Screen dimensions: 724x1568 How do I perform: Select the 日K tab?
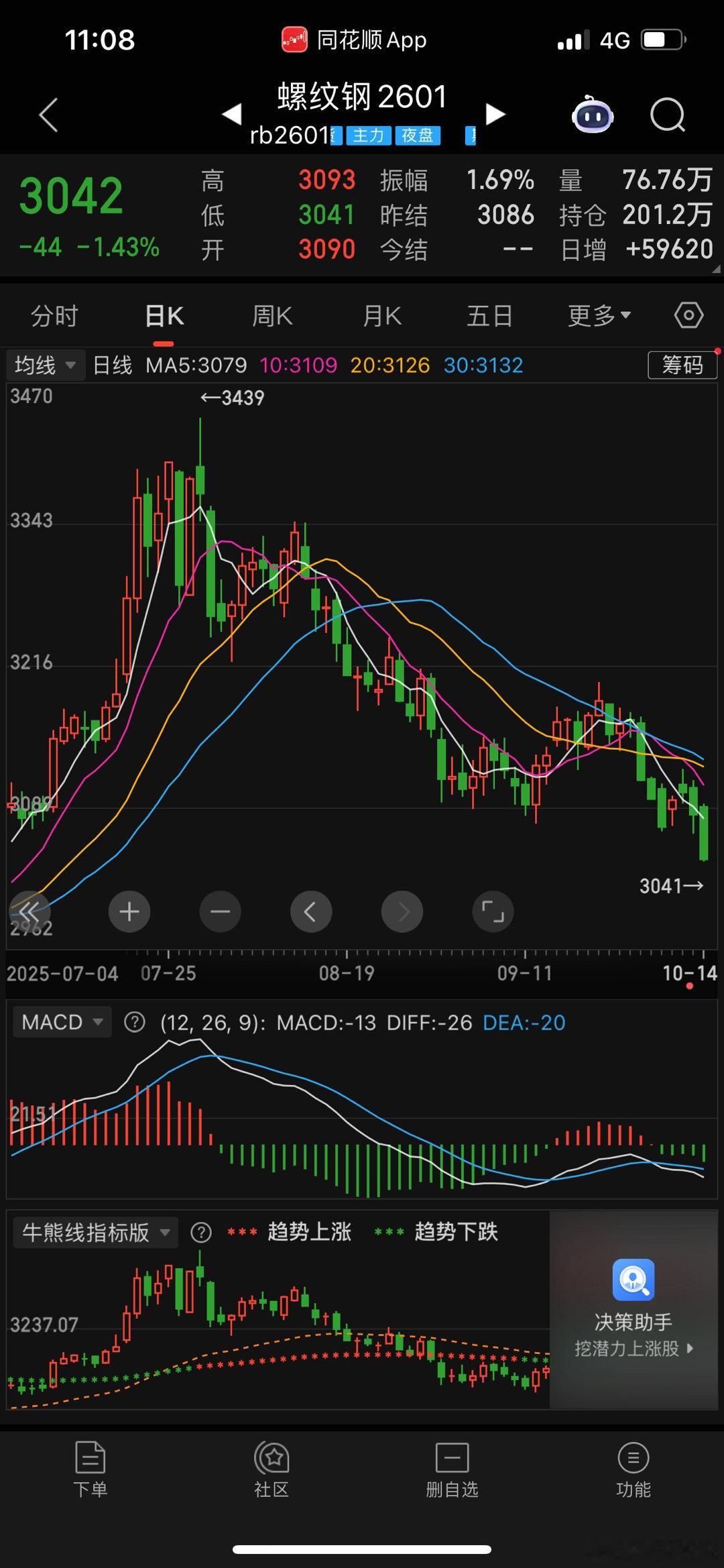pos(164,315)
